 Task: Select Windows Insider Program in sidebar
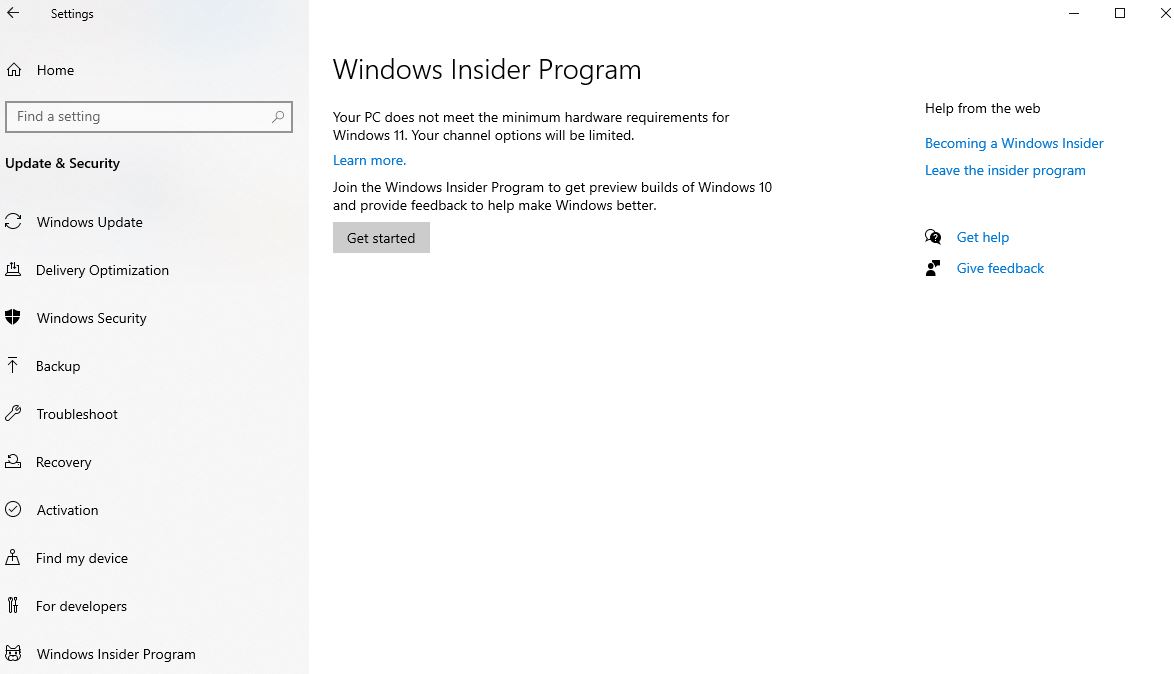tap(116, 654)
